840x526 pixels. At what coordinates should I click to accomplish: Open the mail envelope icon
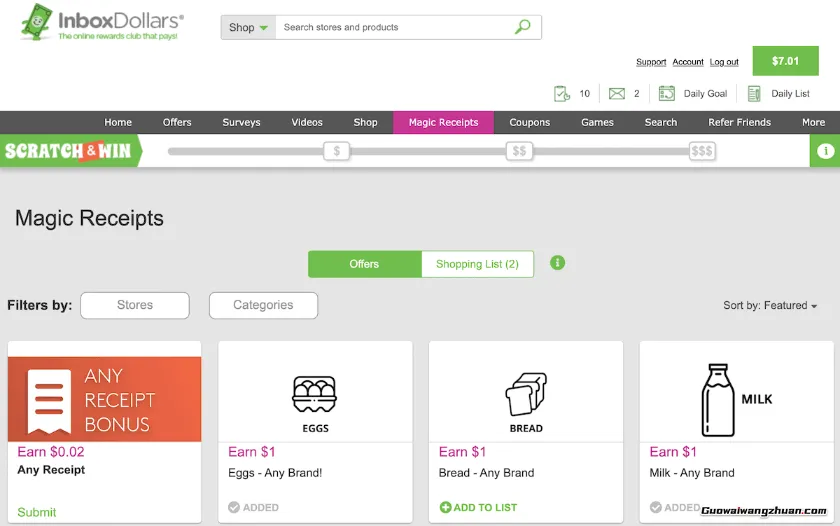coord(617,94)
